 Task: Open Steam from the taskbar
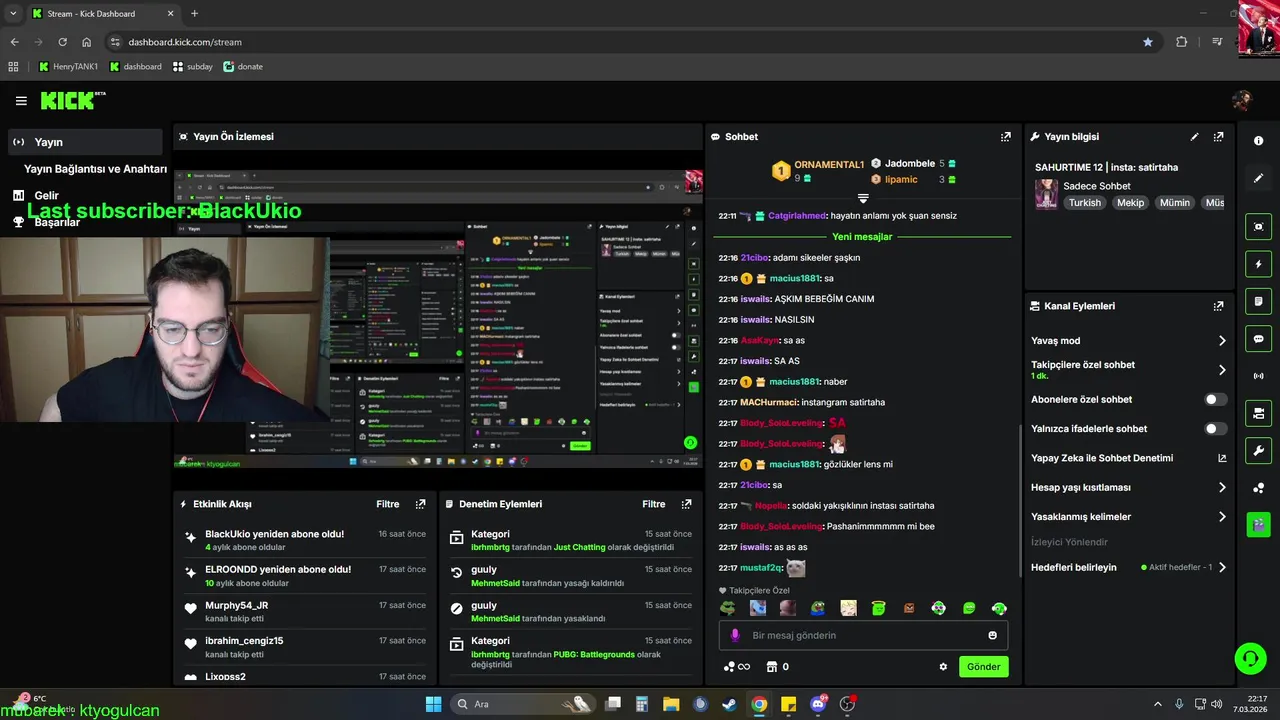tap(730, 704)
